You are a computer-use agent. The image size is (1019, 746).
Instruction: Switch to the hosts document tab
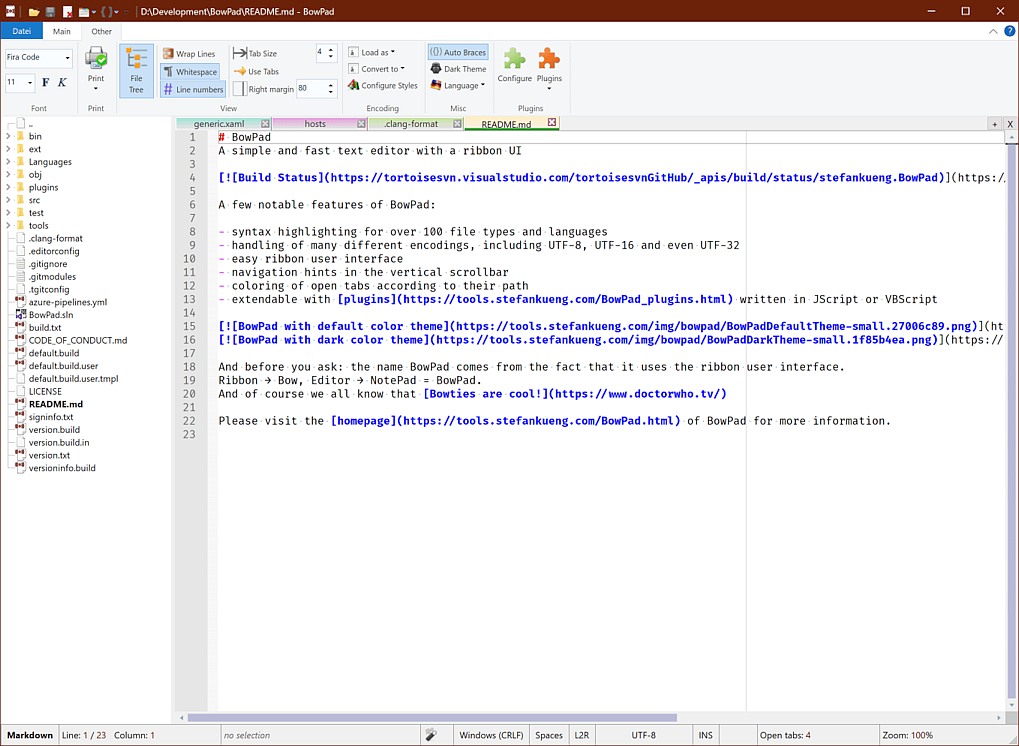coord(315,123)
